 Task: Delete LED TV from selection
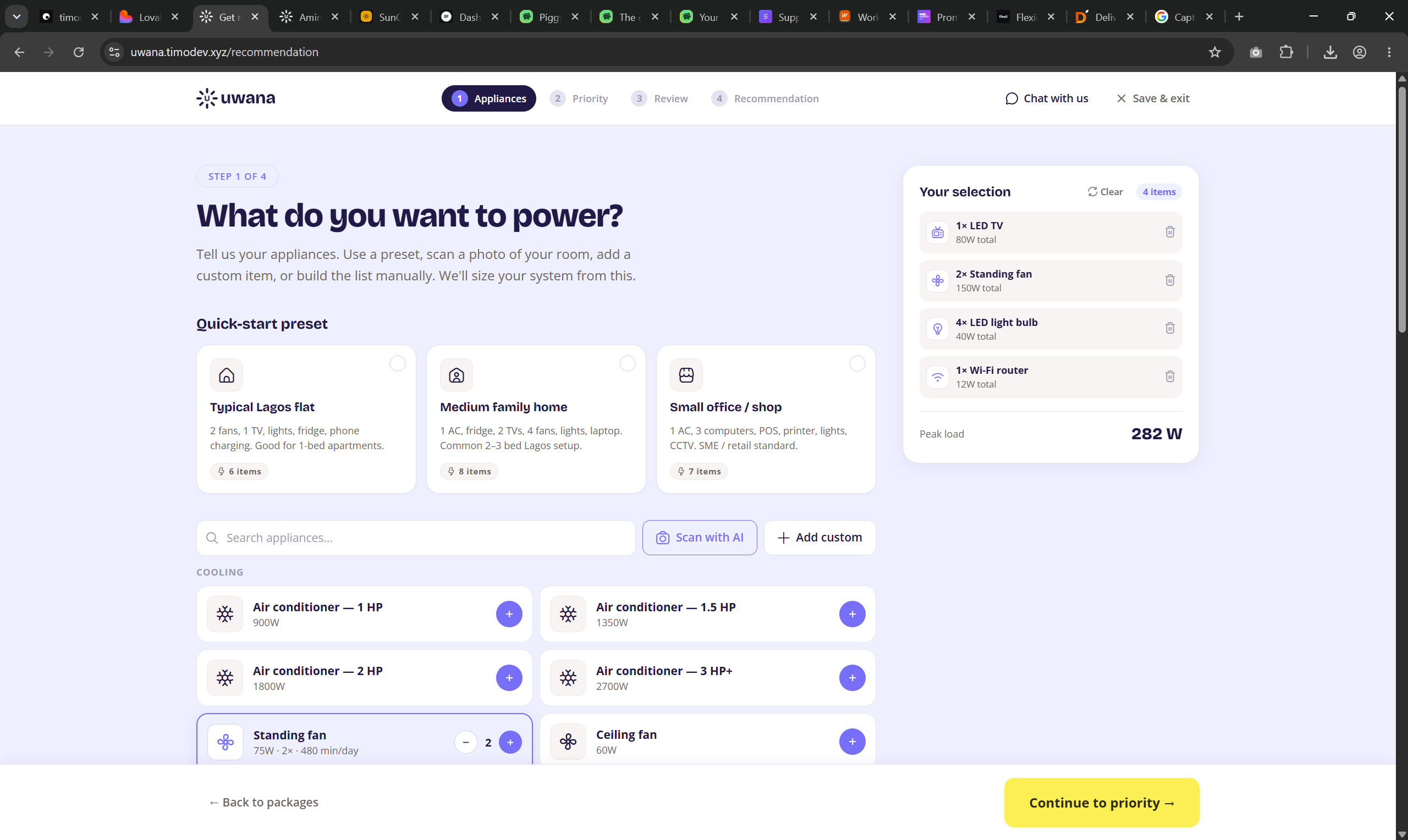tap(1170, 232)
